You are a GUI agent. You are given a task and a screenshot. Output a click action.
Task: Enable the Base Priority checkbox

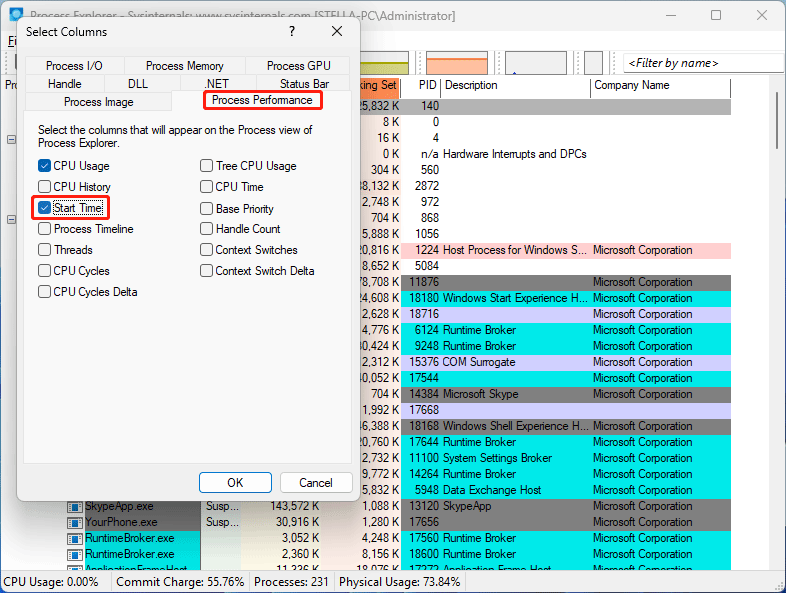pyautogui.click(x=207, y=208)
